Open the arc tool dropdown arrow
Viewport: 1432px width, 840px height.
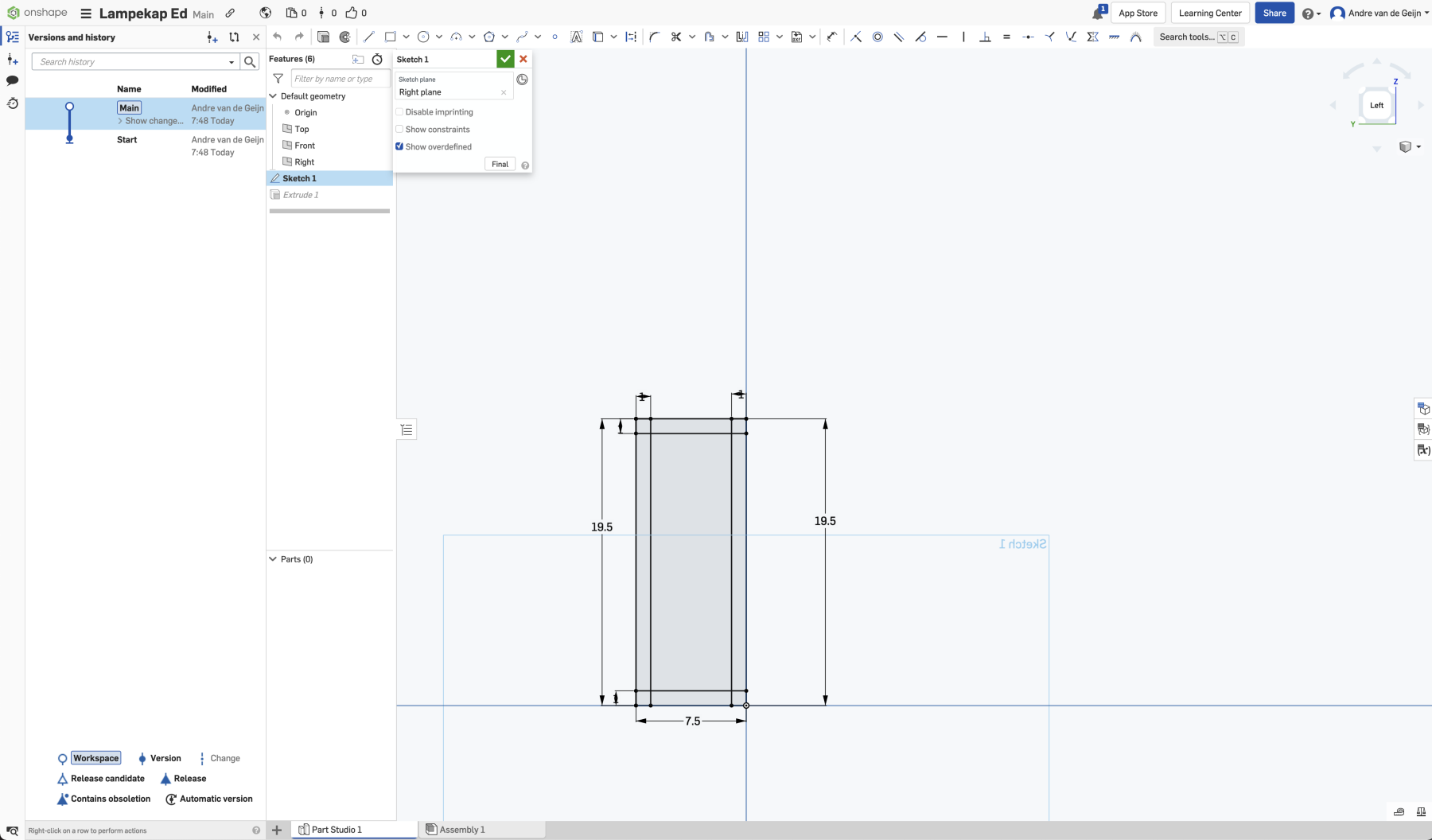pos(472,37)
